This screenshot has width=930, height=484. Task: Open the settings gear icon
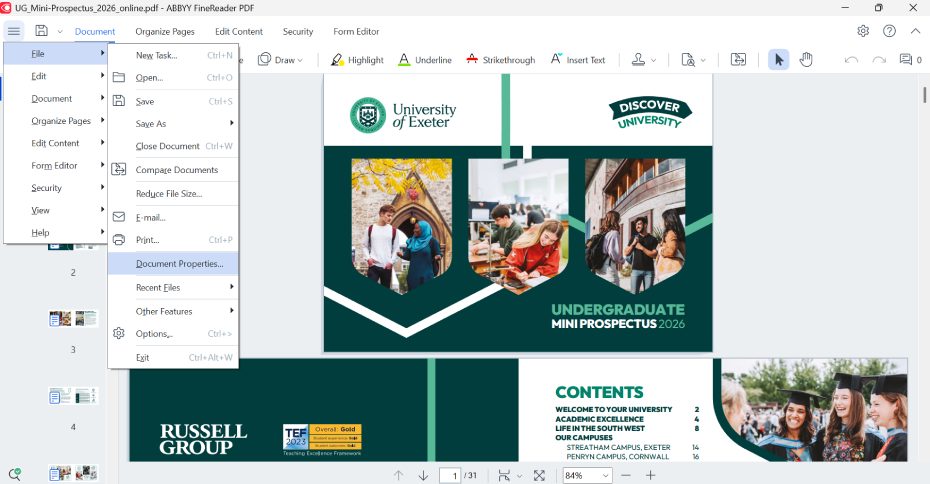tap(863, 31)
